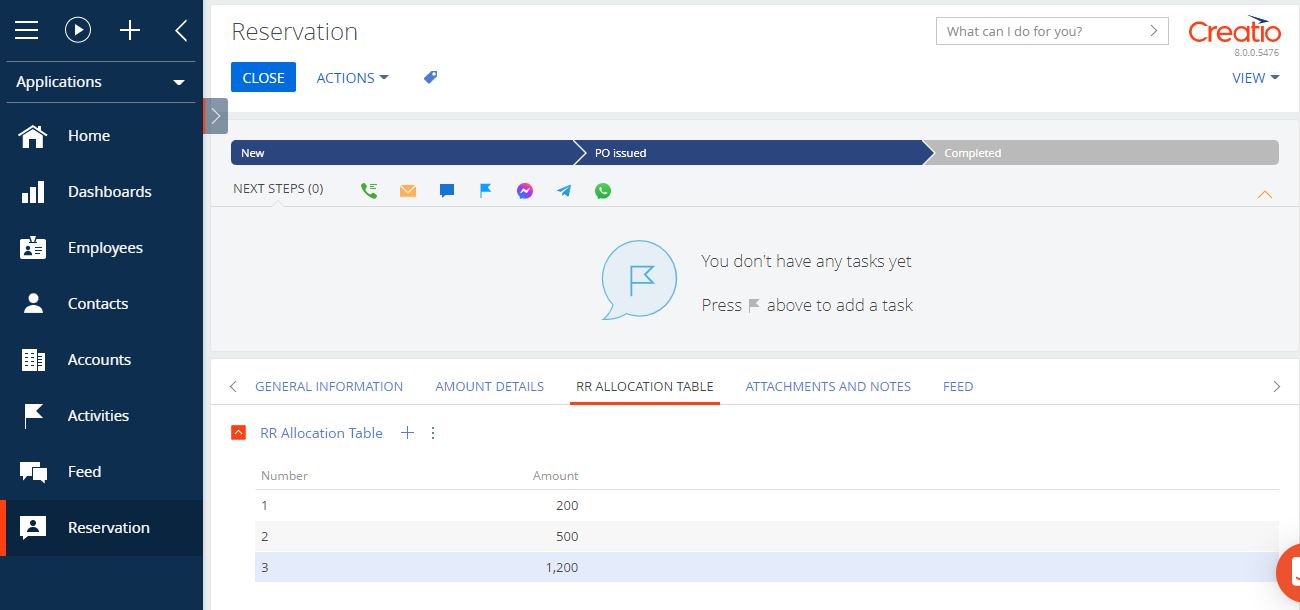The height and width of the screenshot is (610, 1300).
Task: Switch to GENERAL INFORMATION tab
Action: [x=329, y=386]
